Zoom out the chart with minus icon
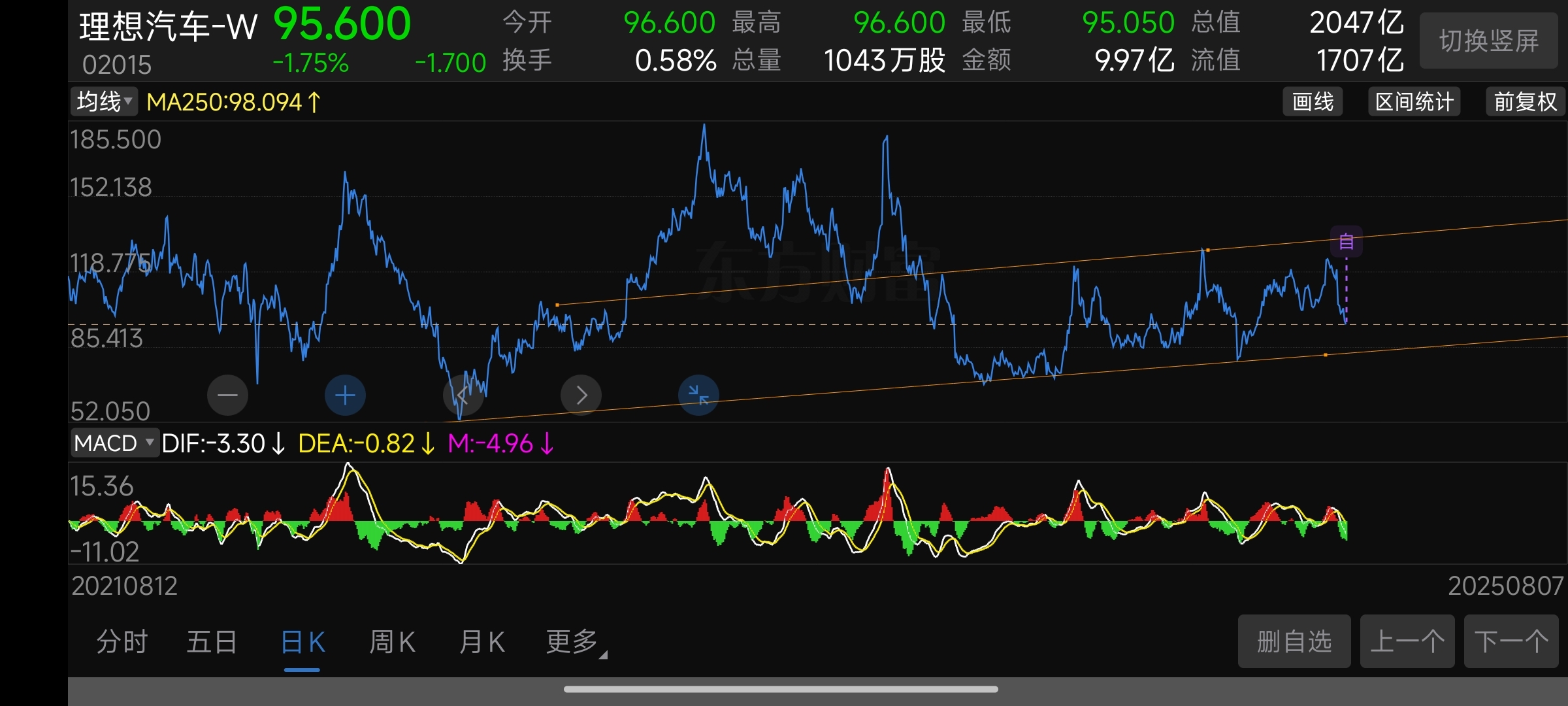 coord(227,395)
